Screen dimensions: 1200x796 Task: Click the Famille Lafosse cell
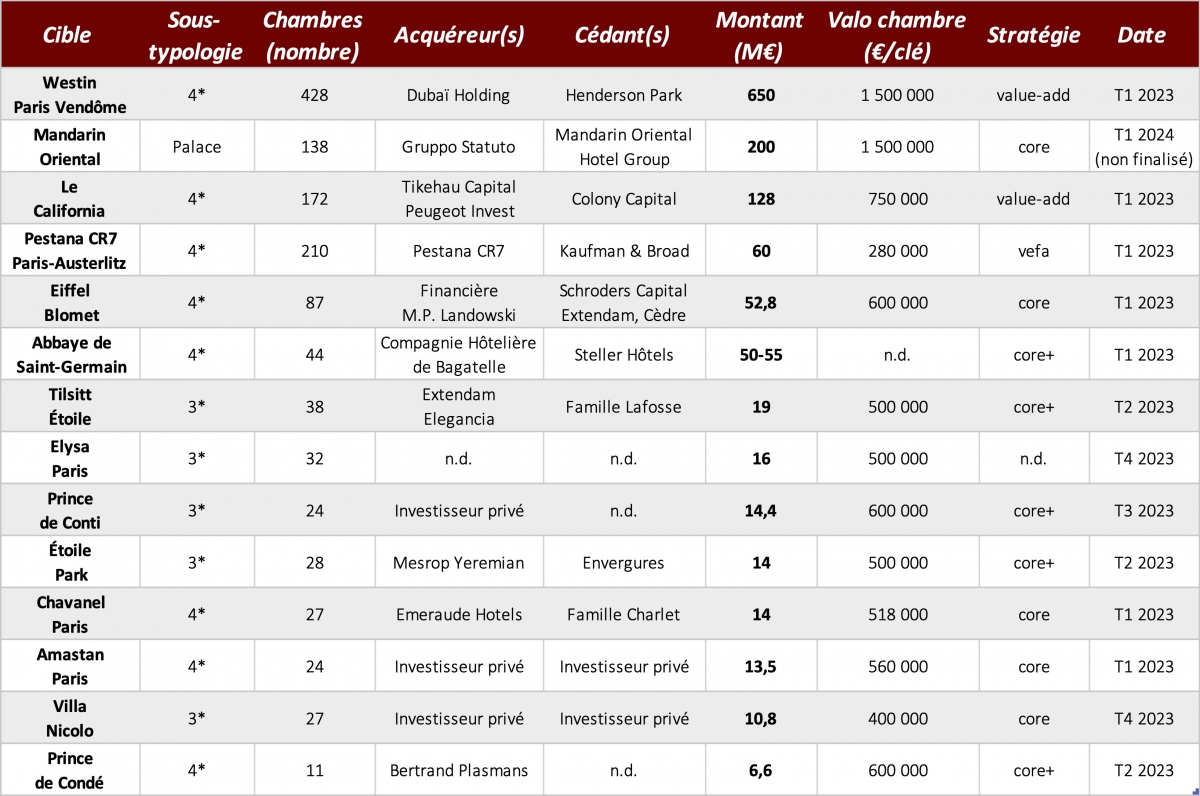pos(624,407)
